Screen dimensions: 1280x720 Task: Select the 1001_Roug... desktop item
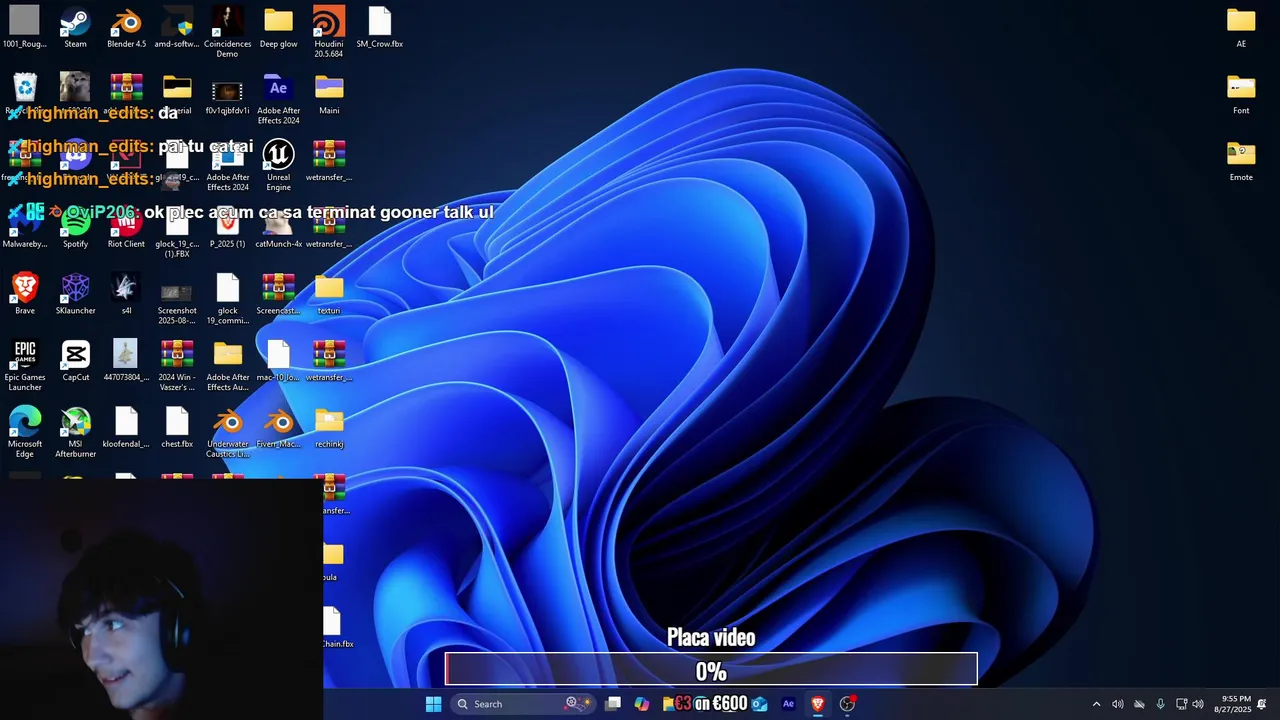pos(24,28)
